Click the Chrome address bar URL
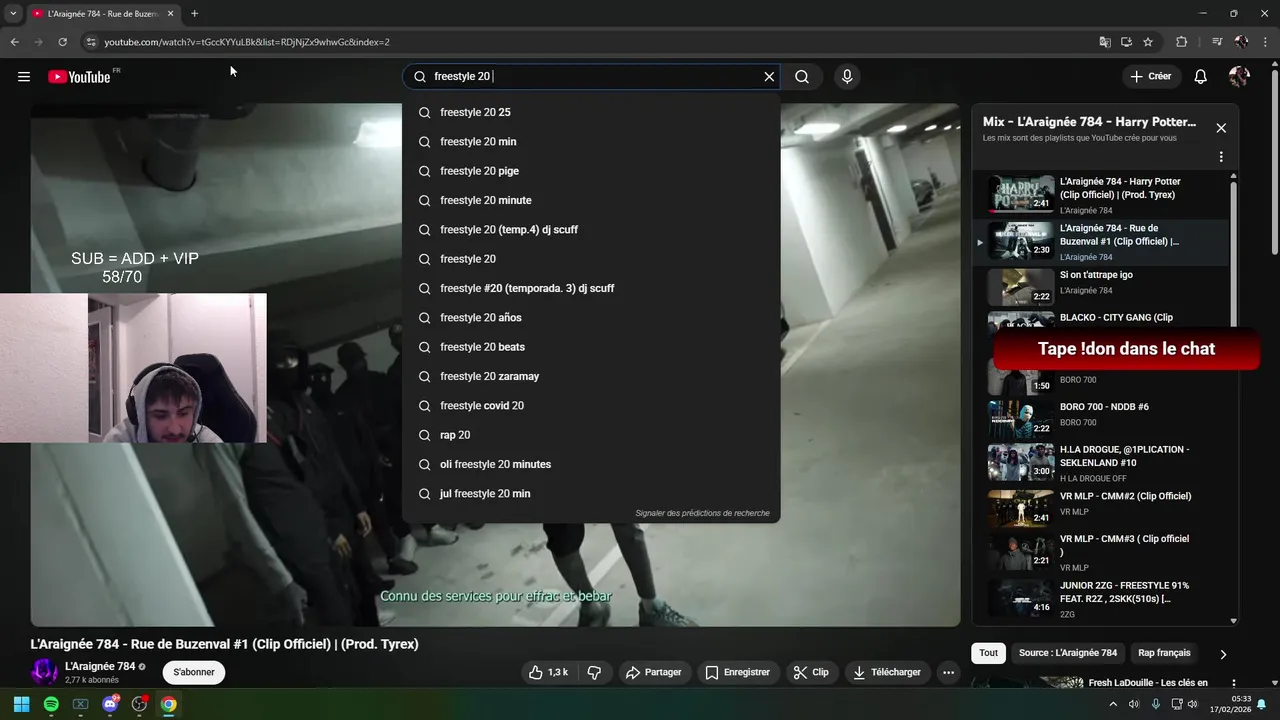 (247, 42)
